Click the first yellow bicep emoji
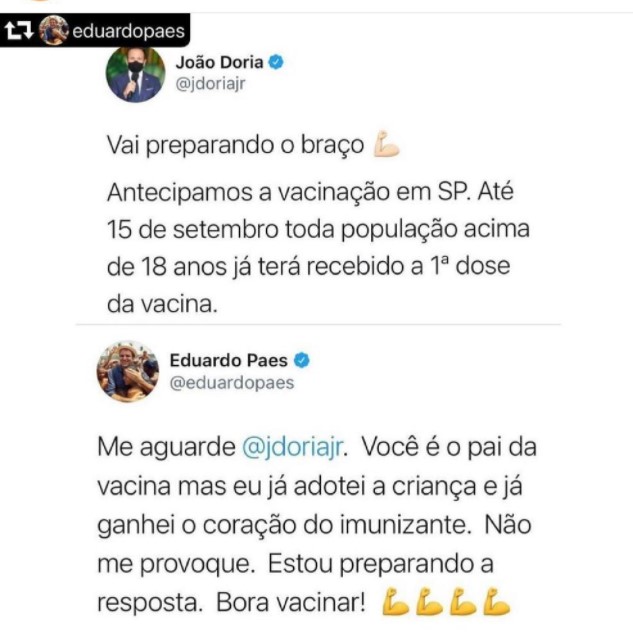633x642 pixels. pos(395,602)
